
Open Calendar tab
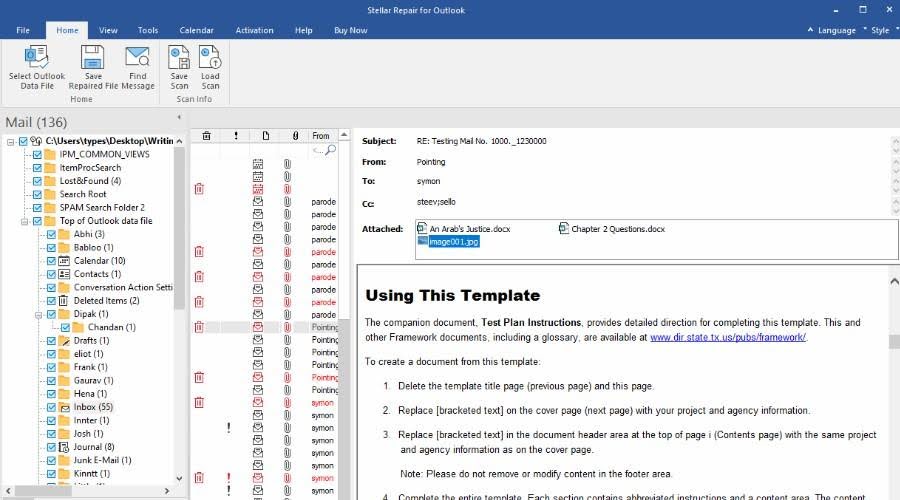pos(196,30)
